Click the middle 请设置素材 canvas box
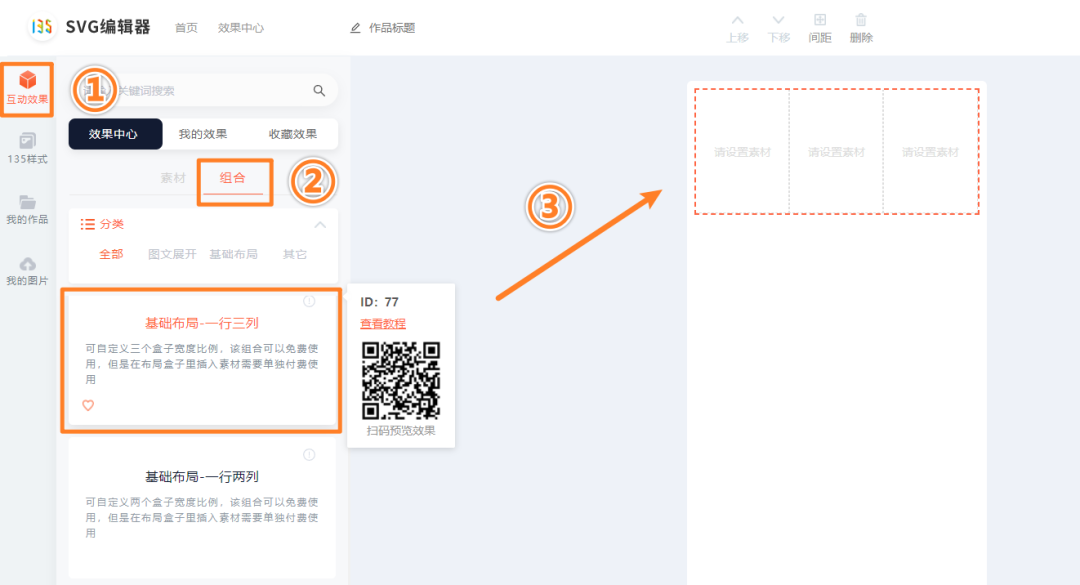 (x=836, y=152)
